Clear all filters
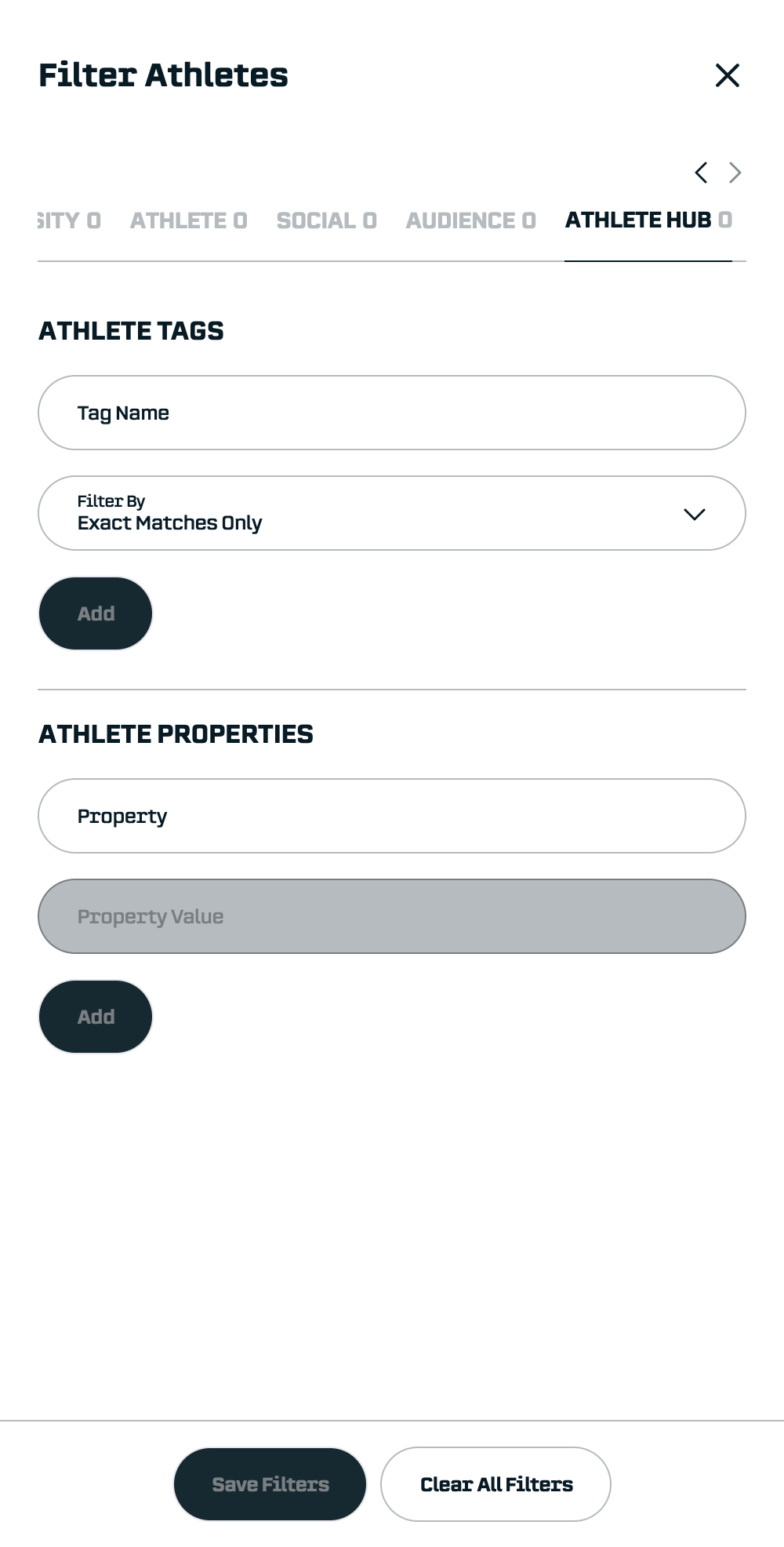The image size is (784, 1547). click(x=495, y=1484)
